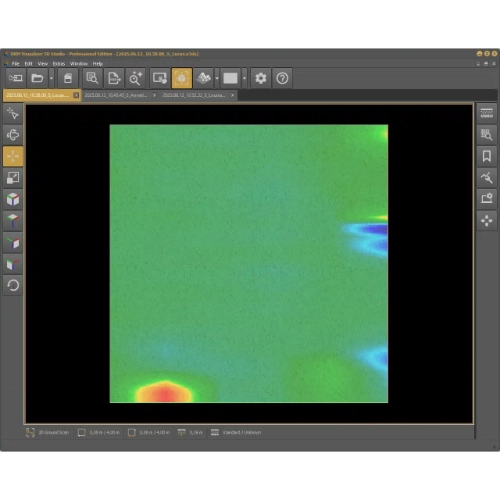Click the help question mark button

point(282,78)
